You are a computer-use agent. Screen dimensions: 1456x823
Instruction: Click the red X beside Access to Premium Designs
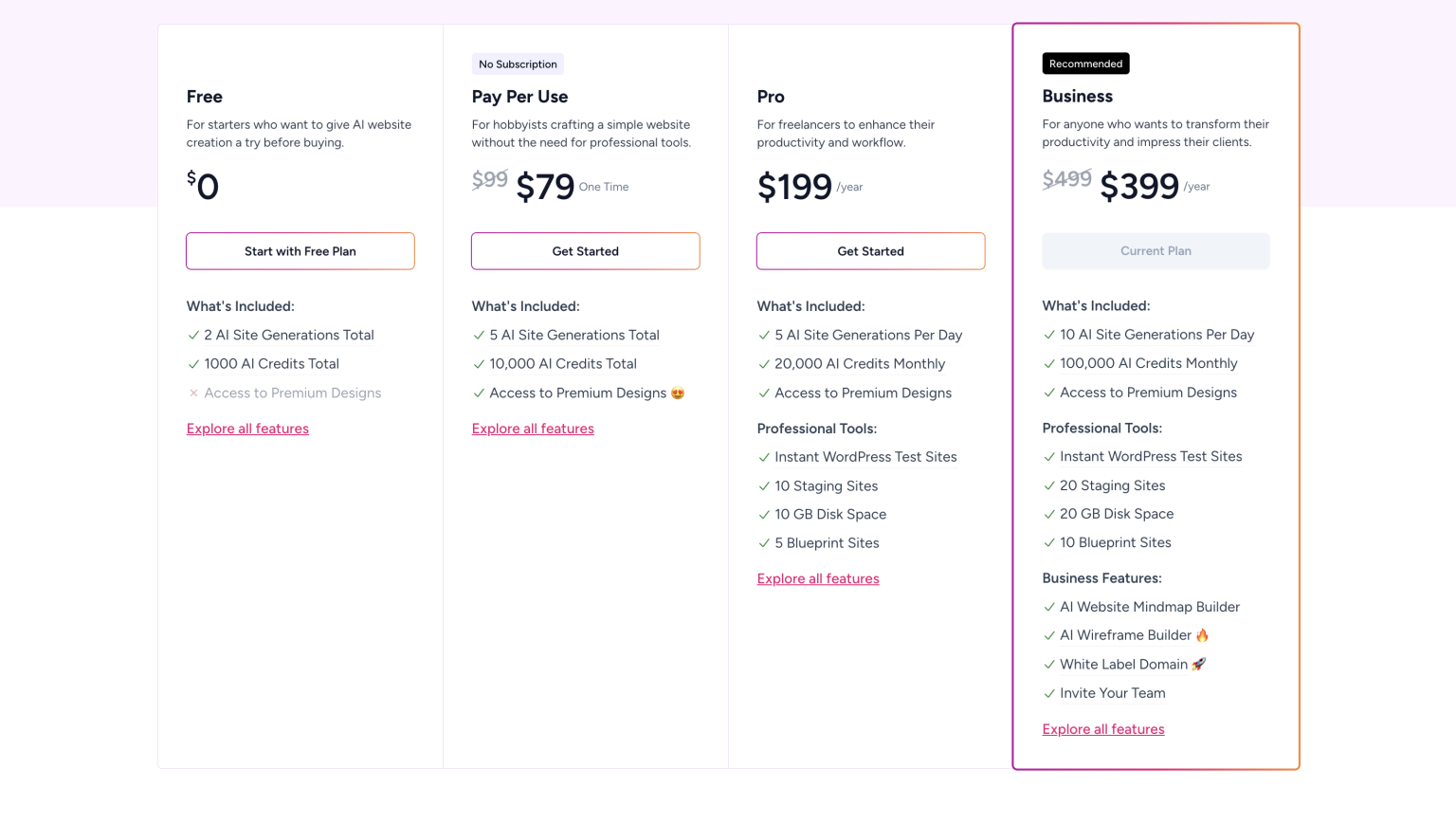click(x=193, y=393)
